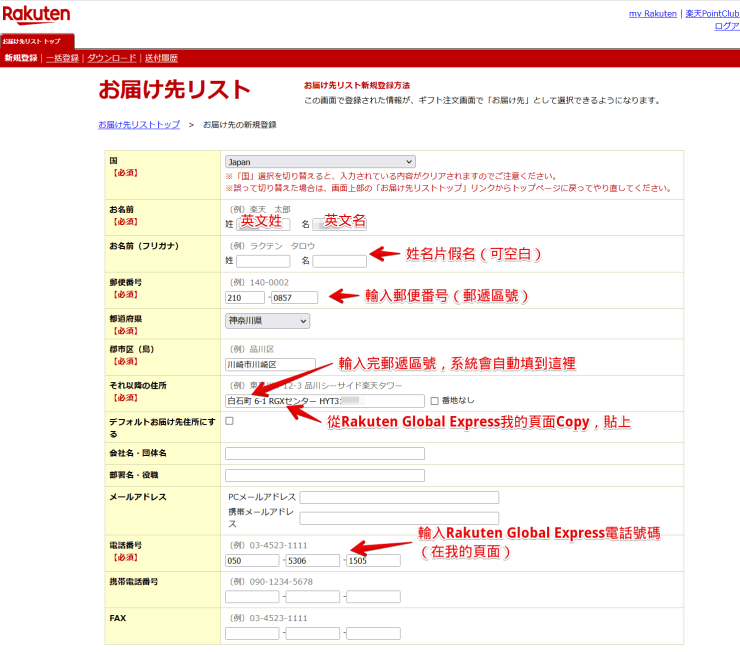Open the 都道府県 dropdown showing 神奈川県
The height and width of the screenshot is (652, 740).
pos(267,321)
